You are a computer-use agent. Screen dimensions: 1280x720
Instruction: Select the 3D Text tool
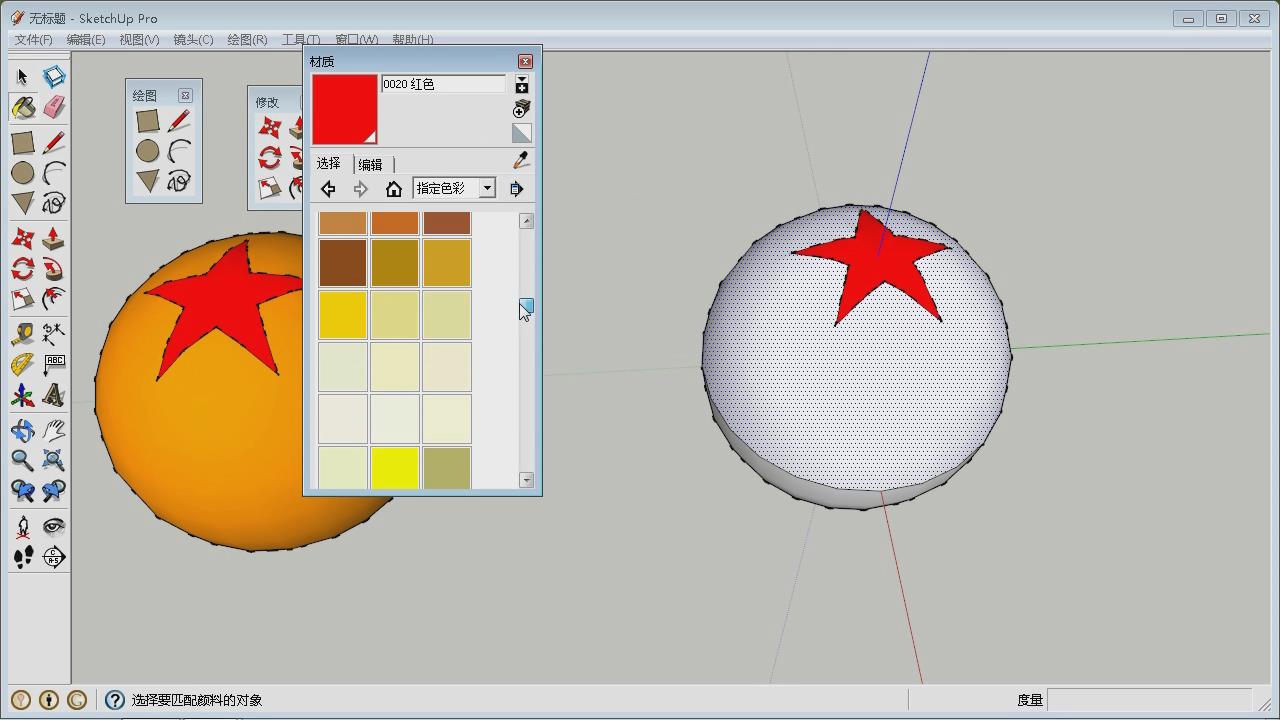click(54, 395)
